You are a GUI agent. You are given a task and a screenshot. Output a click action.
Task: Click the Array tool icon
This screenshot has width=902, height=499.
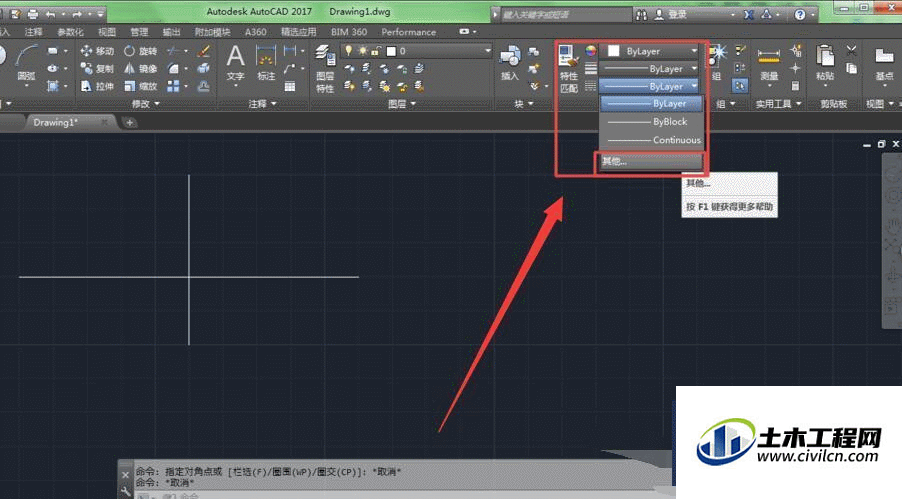pos(173,86)
